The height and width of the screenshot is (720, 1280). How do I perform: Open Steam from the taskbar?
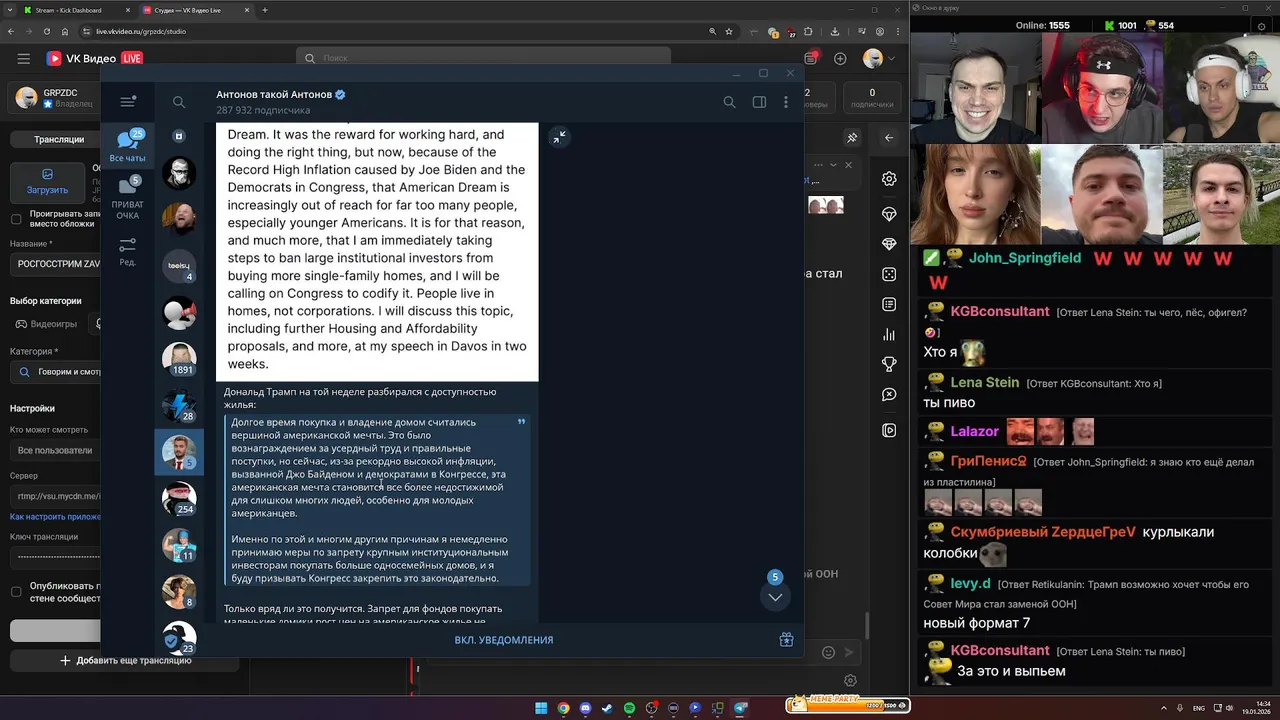click(607, 708)
